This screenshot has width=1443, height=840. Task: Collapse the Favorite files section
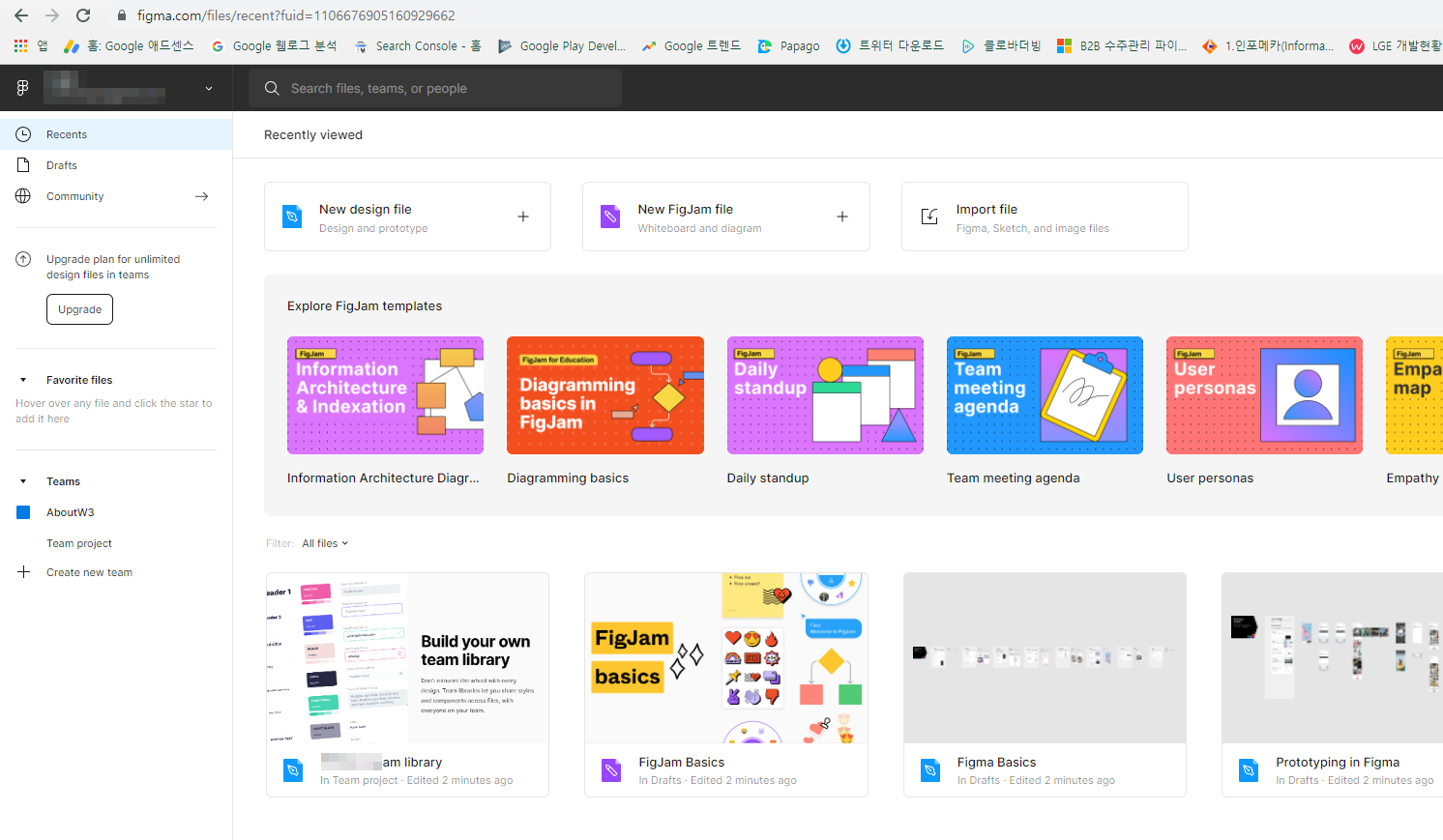pos(23,380)
